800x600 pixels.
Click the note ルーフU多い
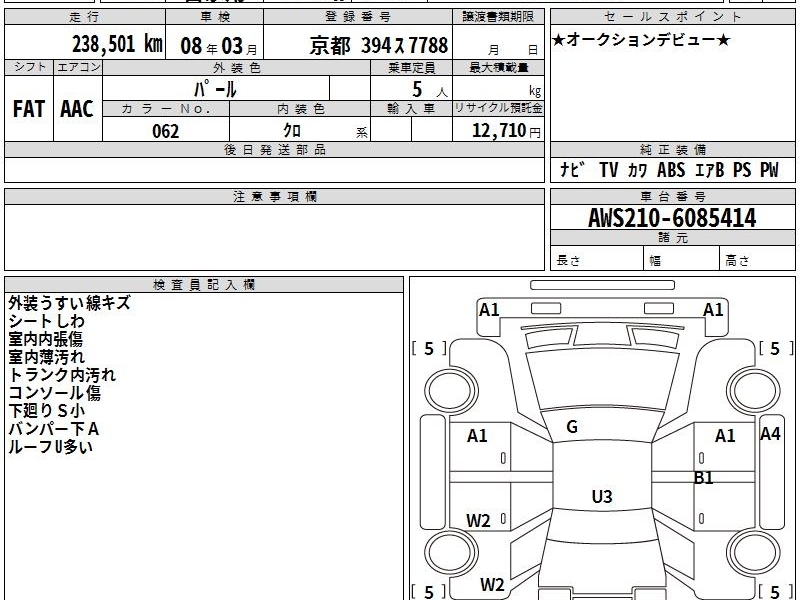pyautogui.click(x=51, y=447)
